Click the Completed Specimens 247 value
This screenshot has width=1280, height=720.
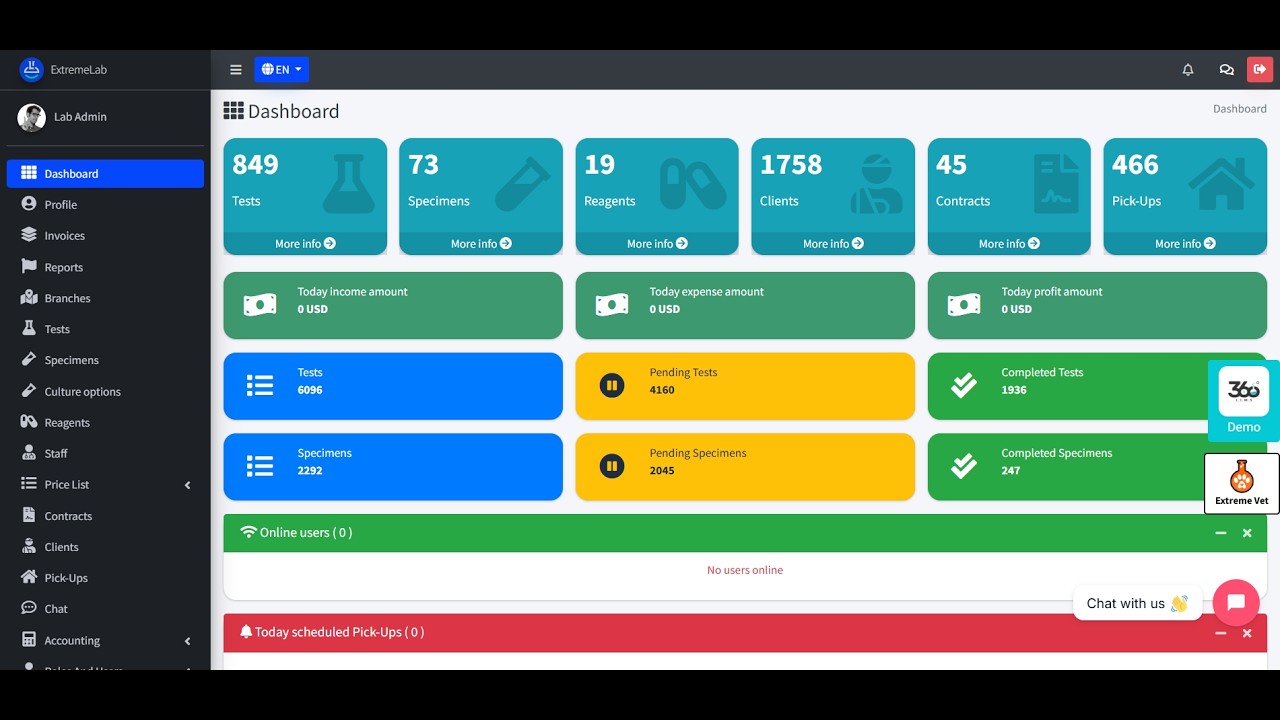point(1011,471)
